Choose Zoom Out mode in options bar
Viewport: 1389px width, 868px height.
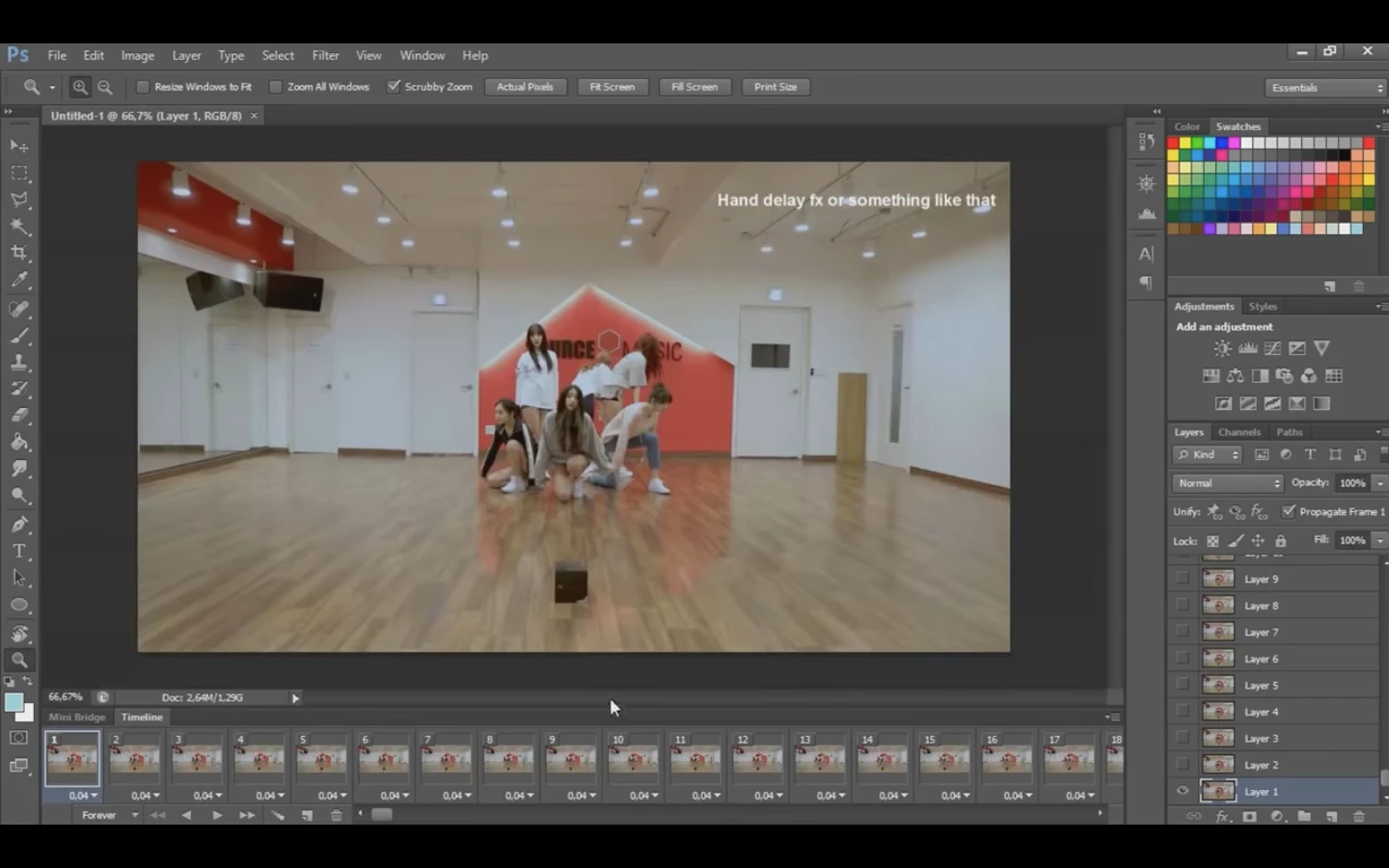[x=105, y=87]
